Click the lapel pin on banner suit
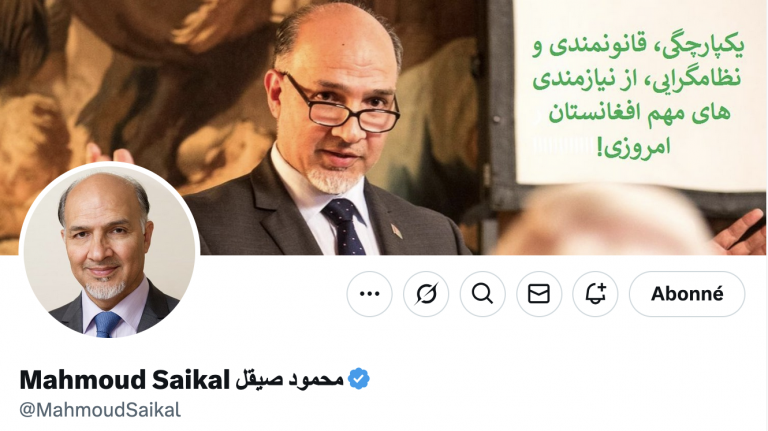Viewport: 768px width, 431px height. click(x=396, y=231)
